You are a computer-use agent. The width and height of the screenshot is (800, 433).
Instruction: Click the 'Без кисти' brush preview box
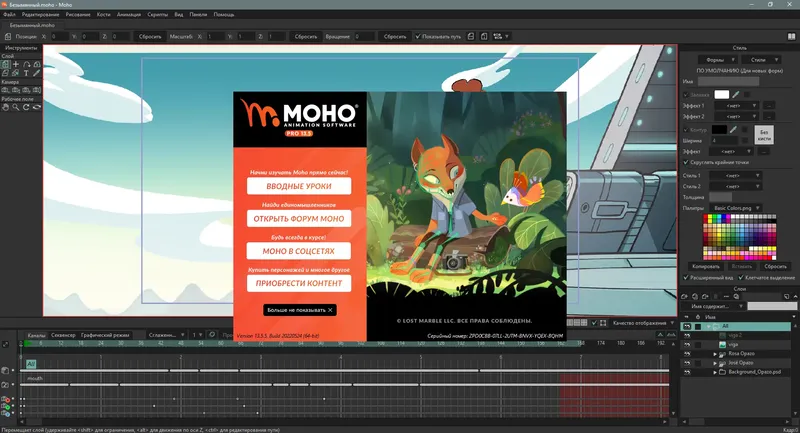pyautogui.click(x=764, y=135)
